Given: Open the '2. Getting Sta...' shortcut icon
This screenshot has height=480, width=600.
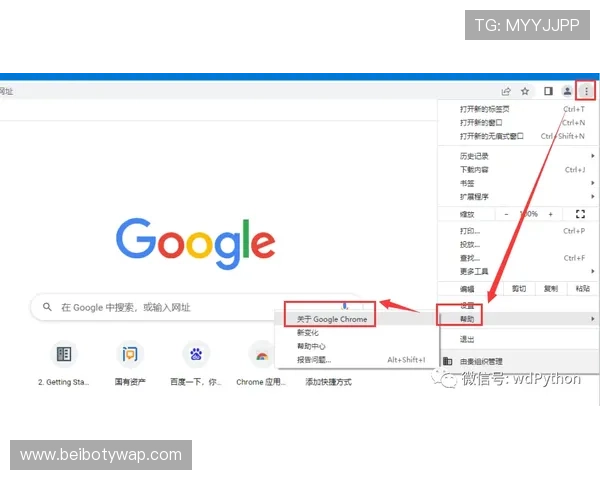Looking at the screenshot, I should 64,354.
